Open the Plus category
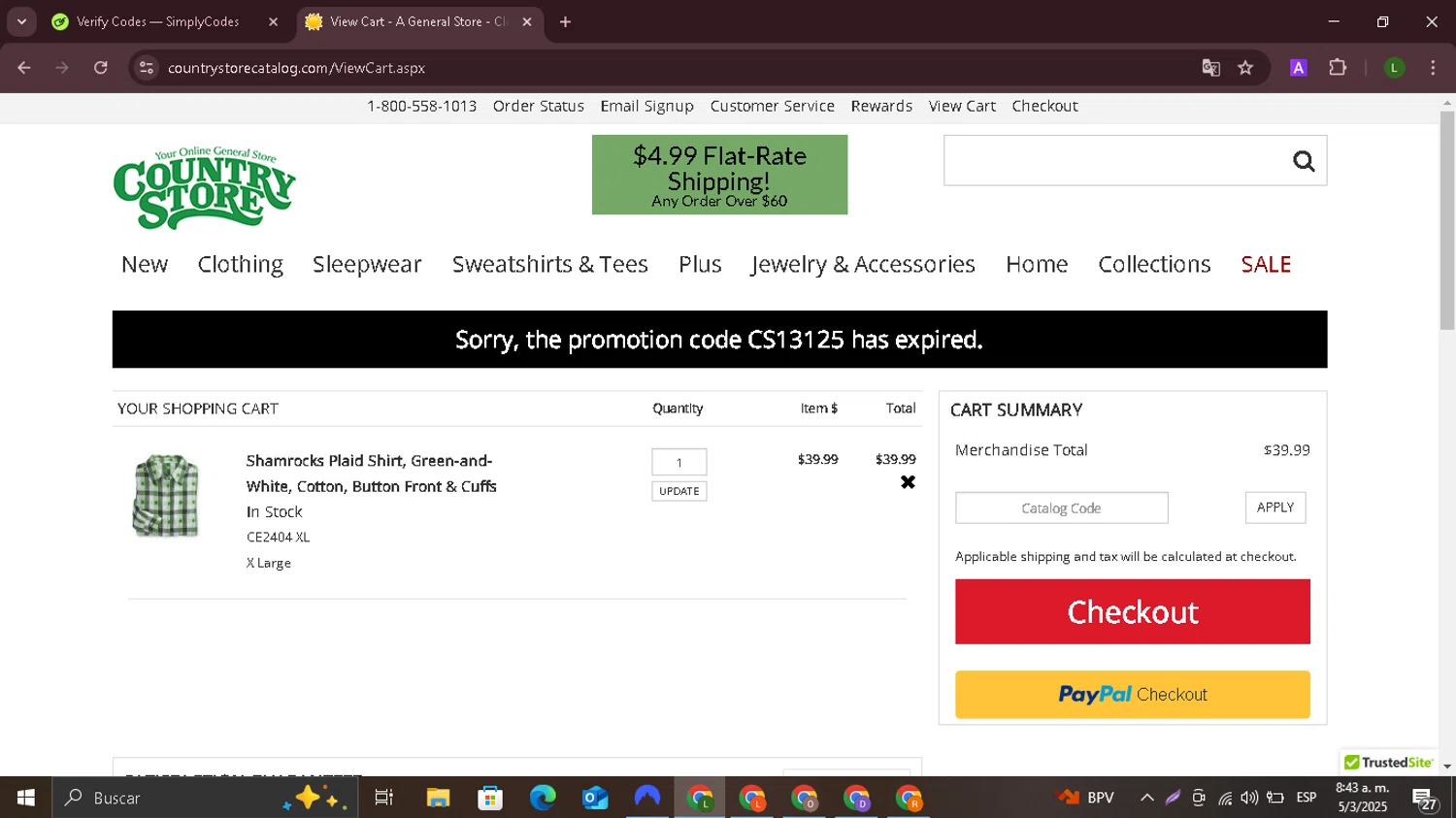The image size is (1456, 818). point(700,264)
